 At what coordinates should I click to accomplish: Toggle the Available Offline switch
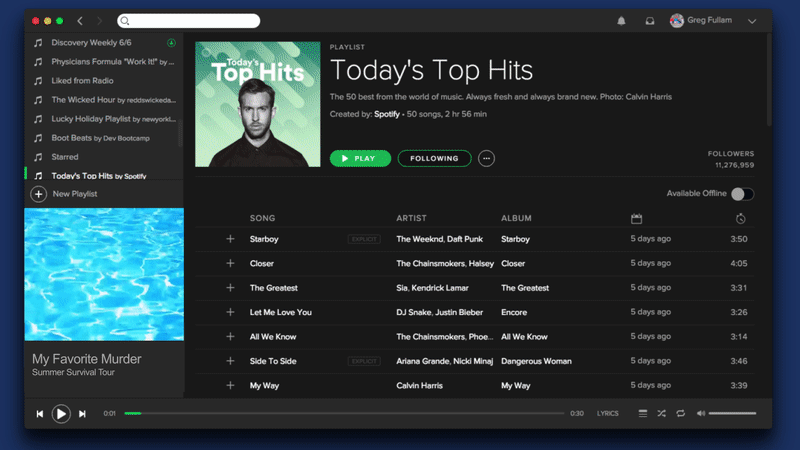[742, 194]
